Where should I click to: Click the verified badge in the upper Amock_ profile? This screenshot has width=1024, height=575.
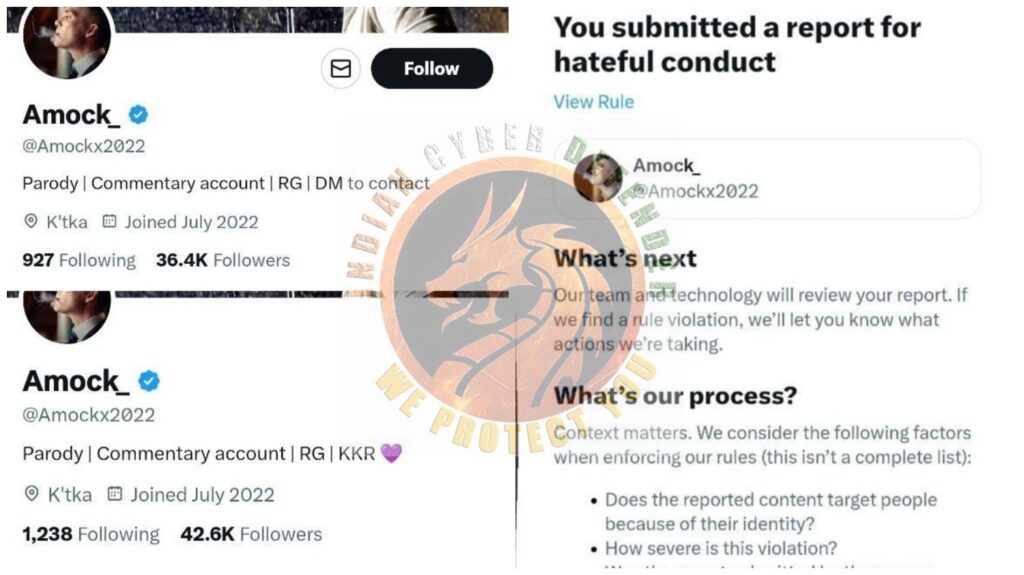[139, 115]
